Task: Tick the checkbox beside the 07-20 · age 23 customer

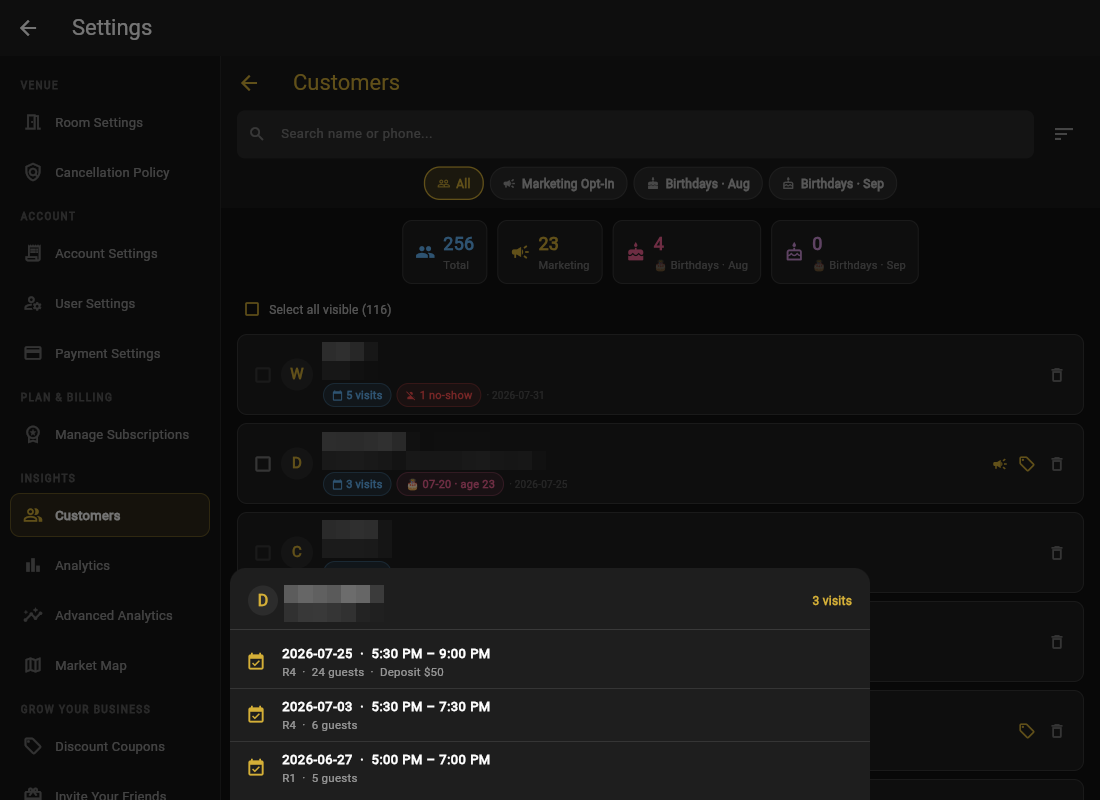Action: pos(263,464)
